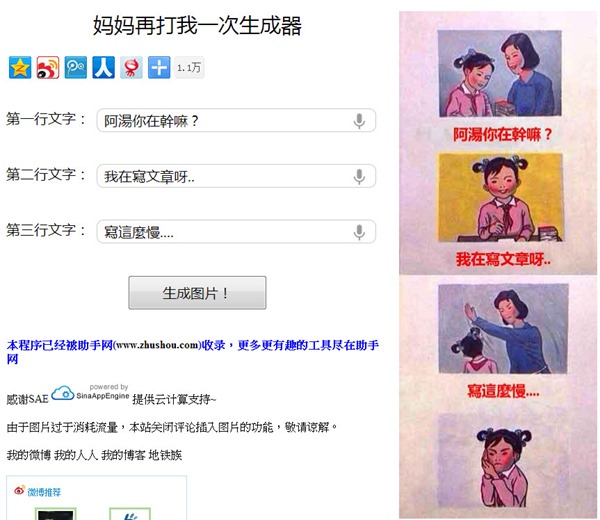This screenshot has height=520, width=600.
Task: Share to Renren using the blue 人 icon
Action: tap(104, 67)
